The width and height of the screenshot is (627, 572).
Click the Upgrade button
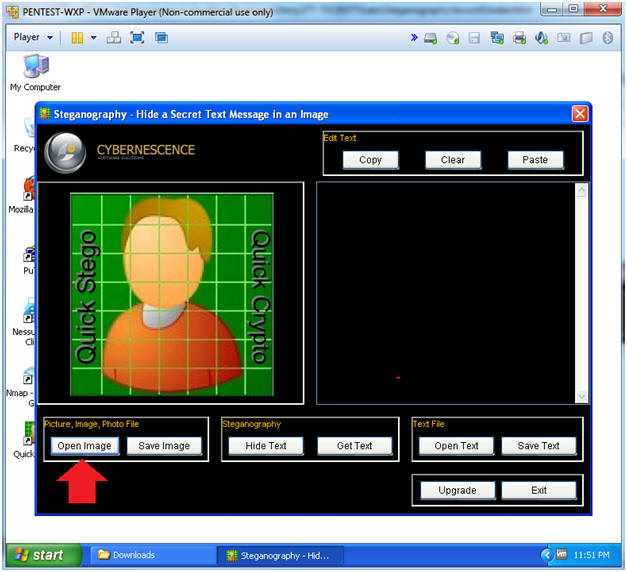[x=457, y=490]
